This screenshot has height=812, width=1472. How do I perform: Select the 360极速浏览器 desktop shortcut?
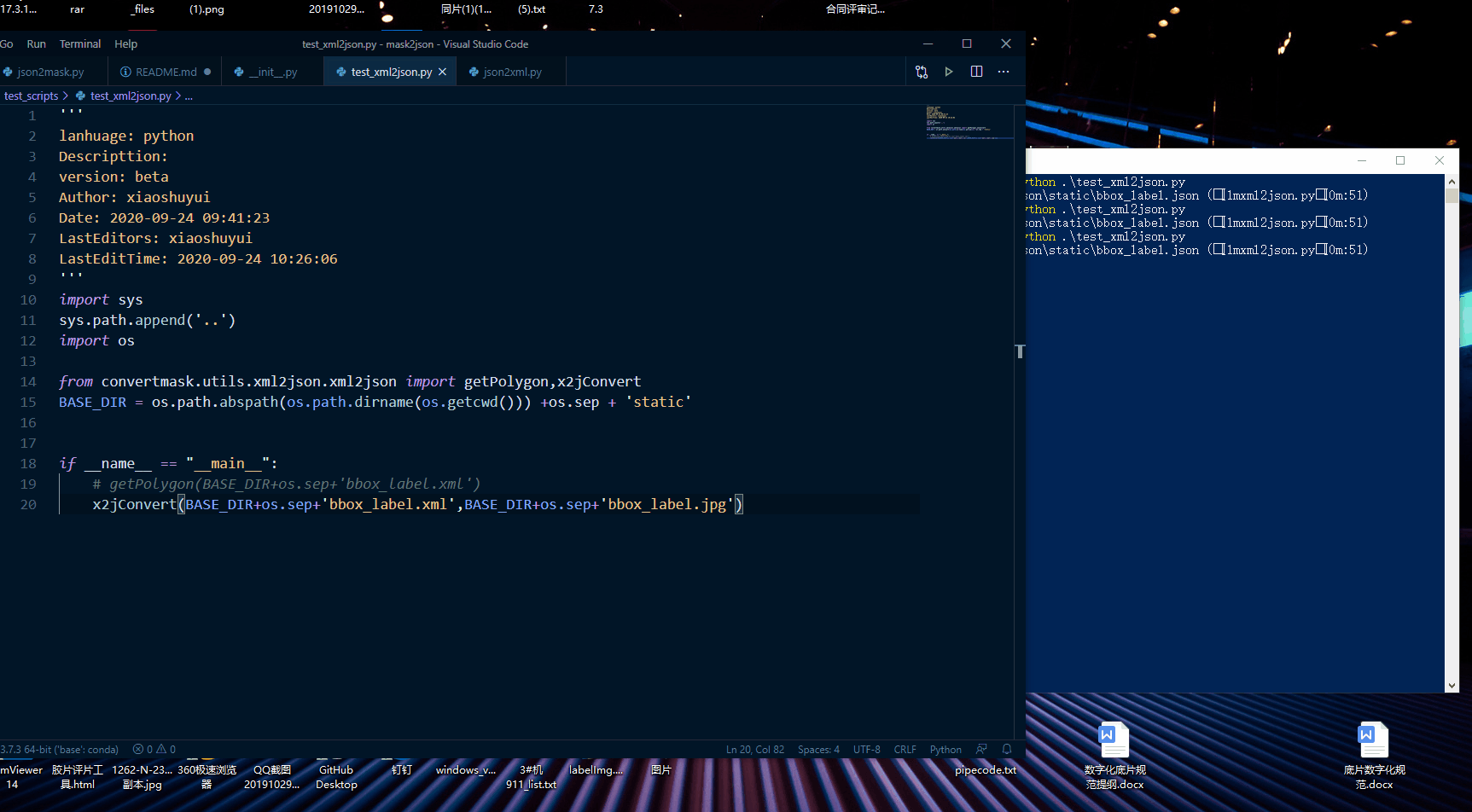207,777
